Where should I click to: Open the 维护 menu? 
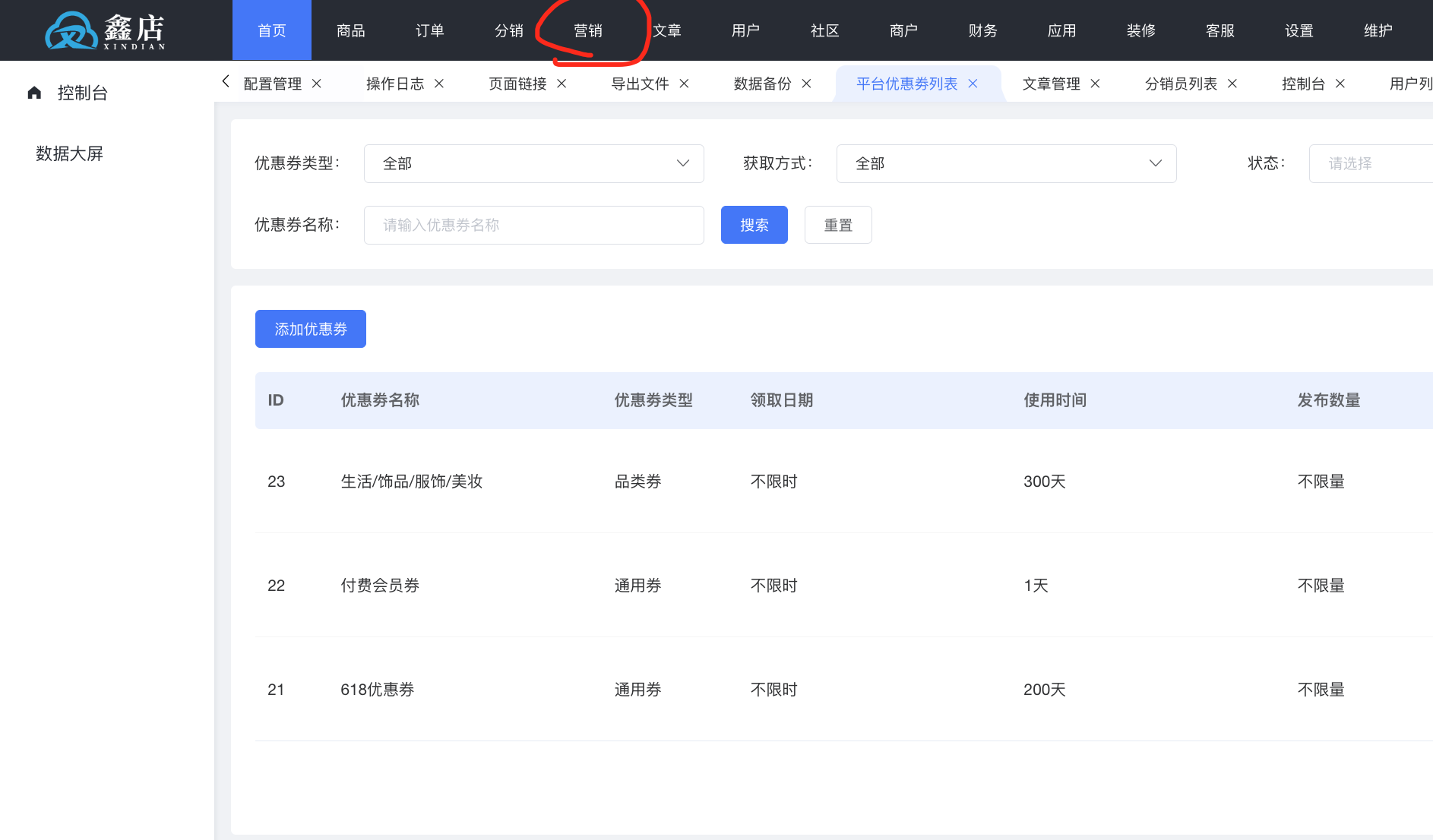(x=1378, y=30)
